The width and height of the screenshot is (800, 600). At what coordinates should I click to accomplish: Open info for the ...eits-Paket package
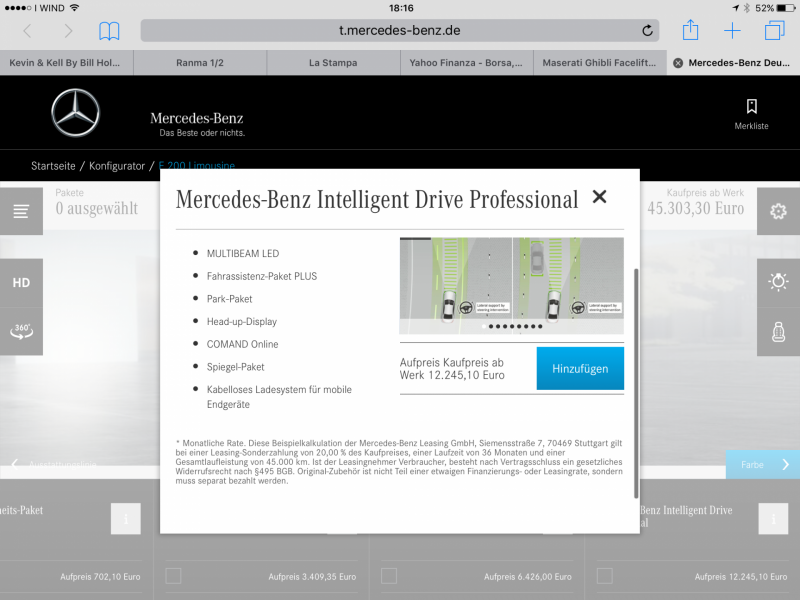(126, 519)
